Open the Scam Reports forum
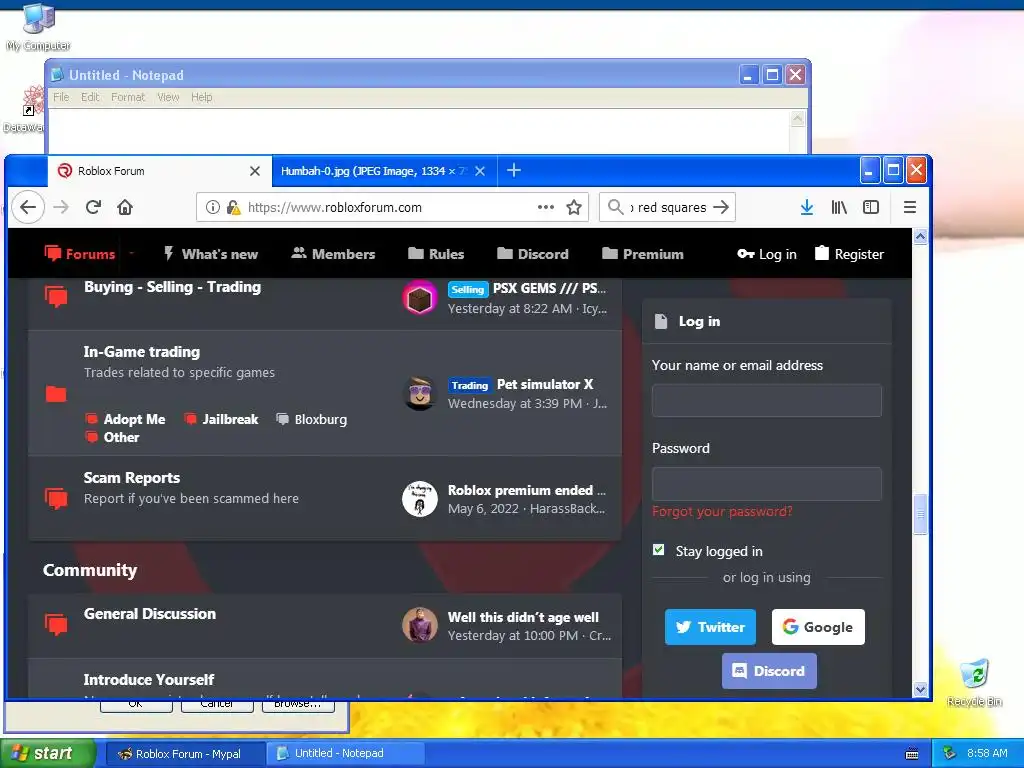Viewport: 1024px width, 768px height. point(132,477)
